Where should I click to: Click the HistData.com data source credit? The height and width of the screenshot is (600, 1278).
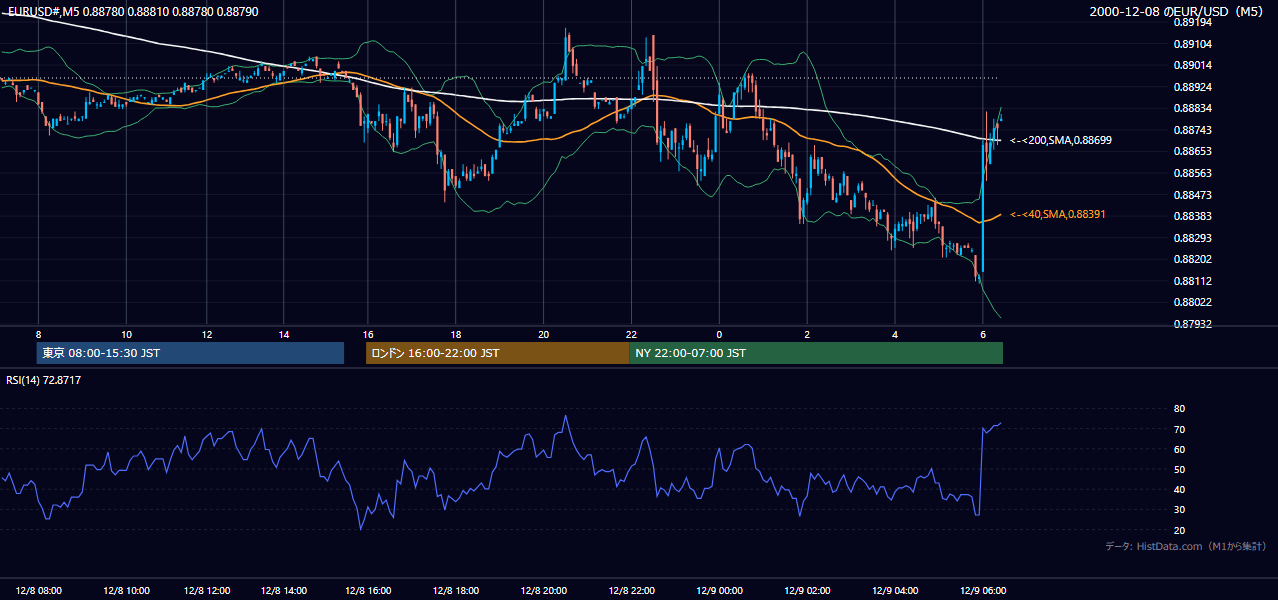1186,546
